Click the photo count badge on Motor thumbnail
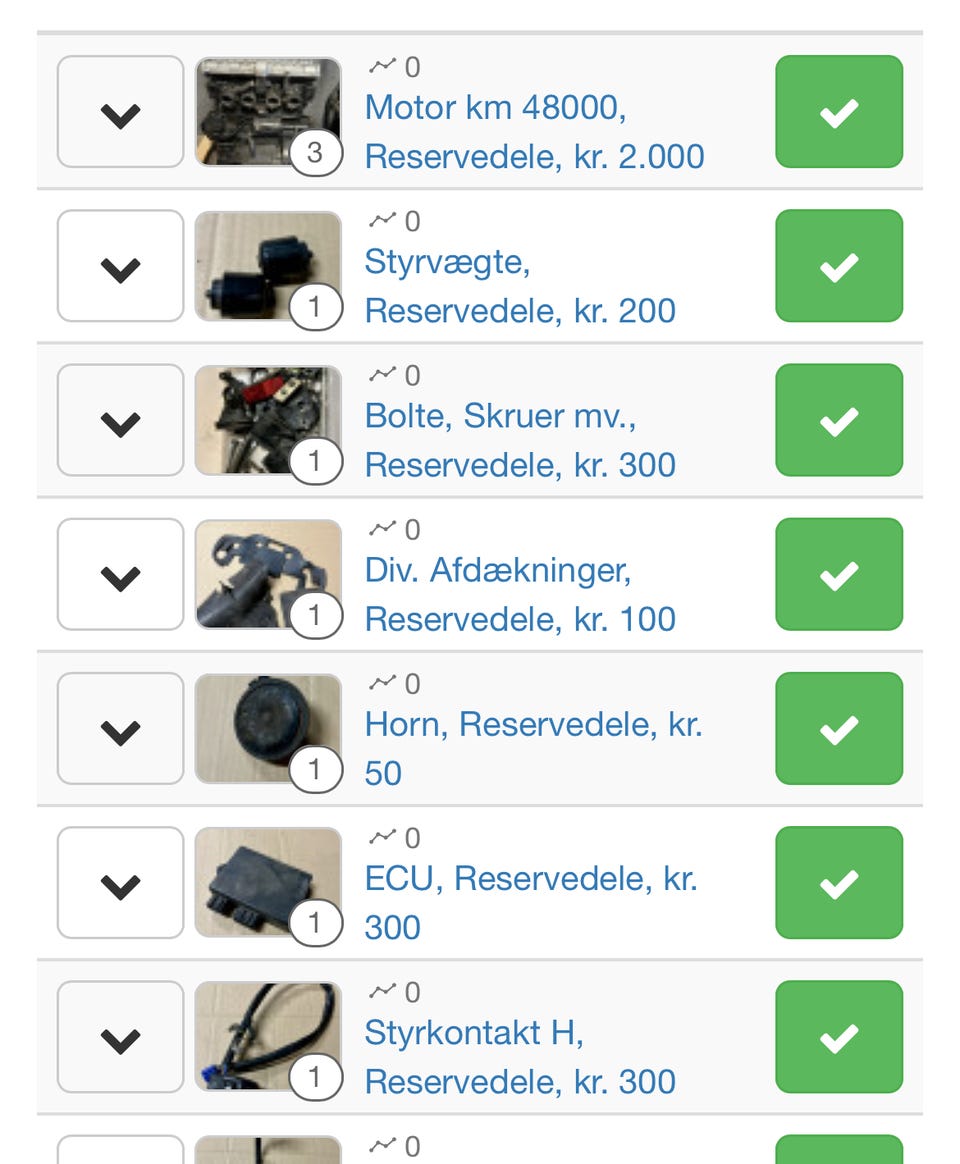Image resolution: width=960 pixels, height=1164 pixels. pyautogui.click(x=315, y=154)
